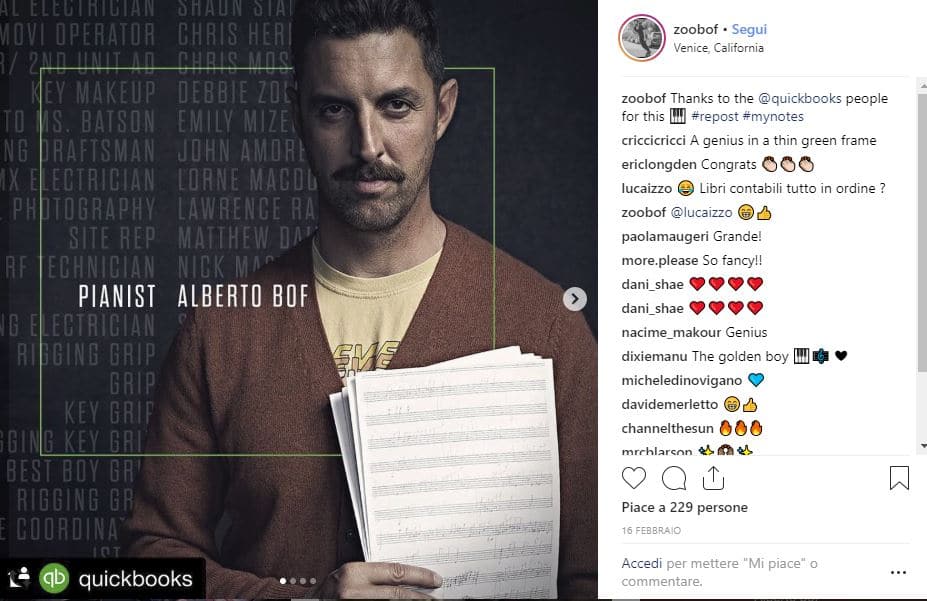The image size is (927, 601).
Task: Click the Accedi login link
Action: tap(641, 563)
